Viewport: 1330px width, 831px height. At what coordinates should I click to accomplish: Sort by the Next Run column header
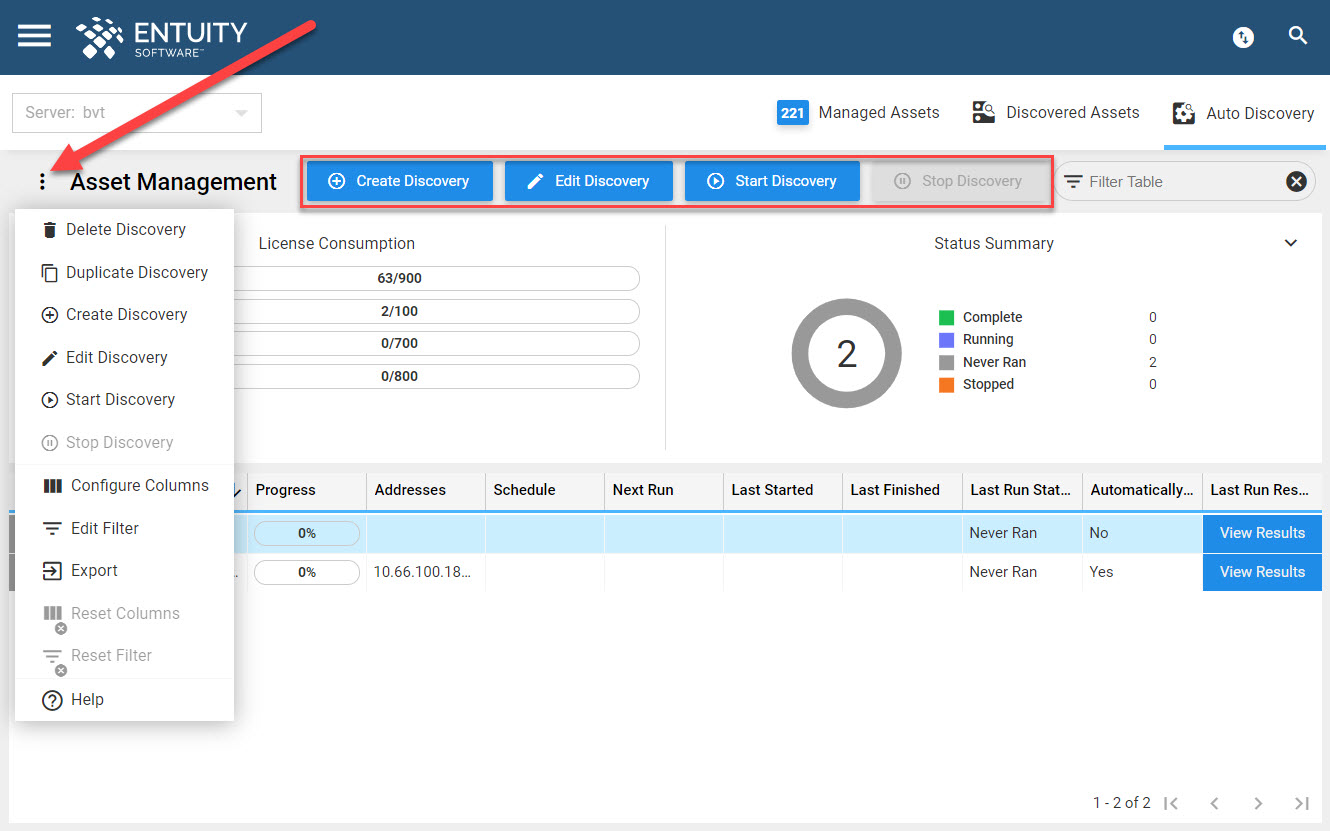coord(663,490)
